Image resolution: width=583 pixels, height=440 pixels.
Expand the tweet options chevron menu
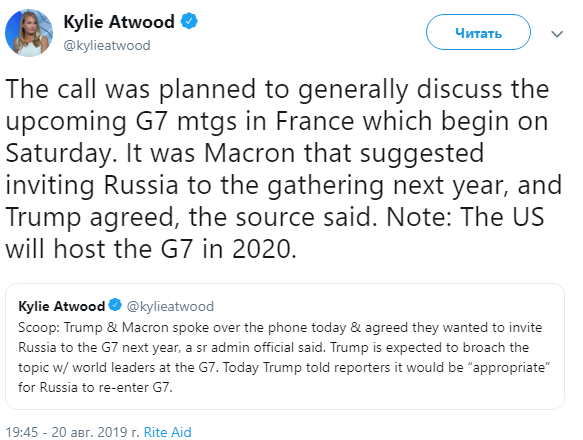(x=557, y=34)
